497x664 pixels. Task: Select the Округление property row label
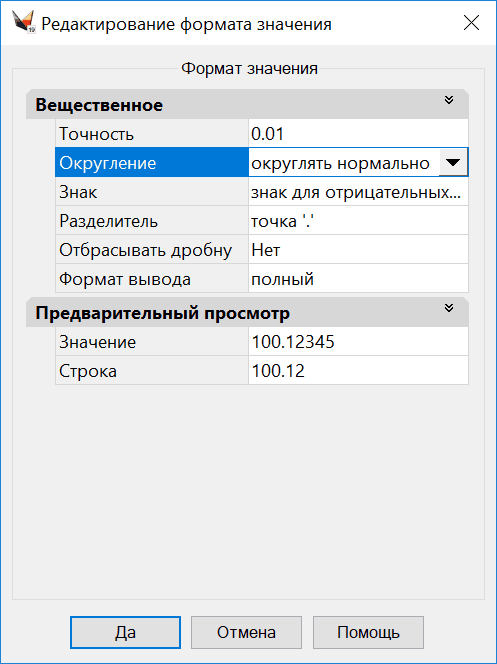(152, 163)
